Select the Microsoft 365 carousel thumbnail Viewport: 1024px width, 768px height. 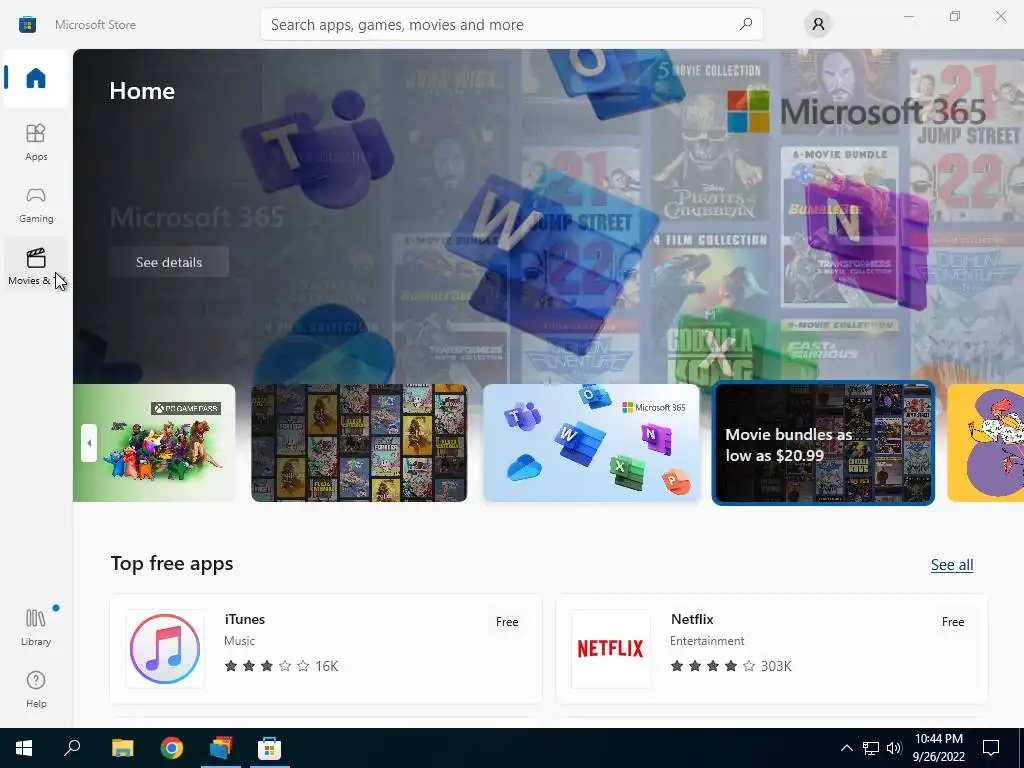point(591,443)
